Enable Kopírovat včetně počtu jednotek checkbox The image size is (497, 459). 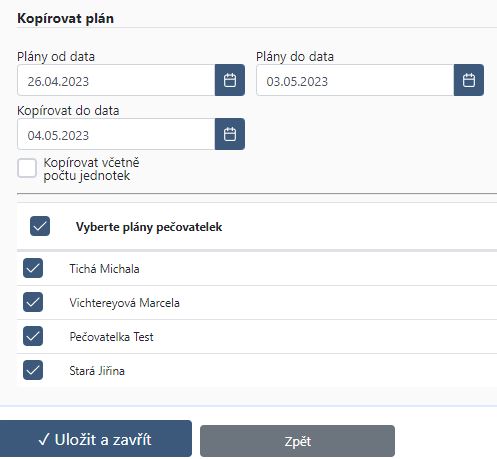pos(27,168)
